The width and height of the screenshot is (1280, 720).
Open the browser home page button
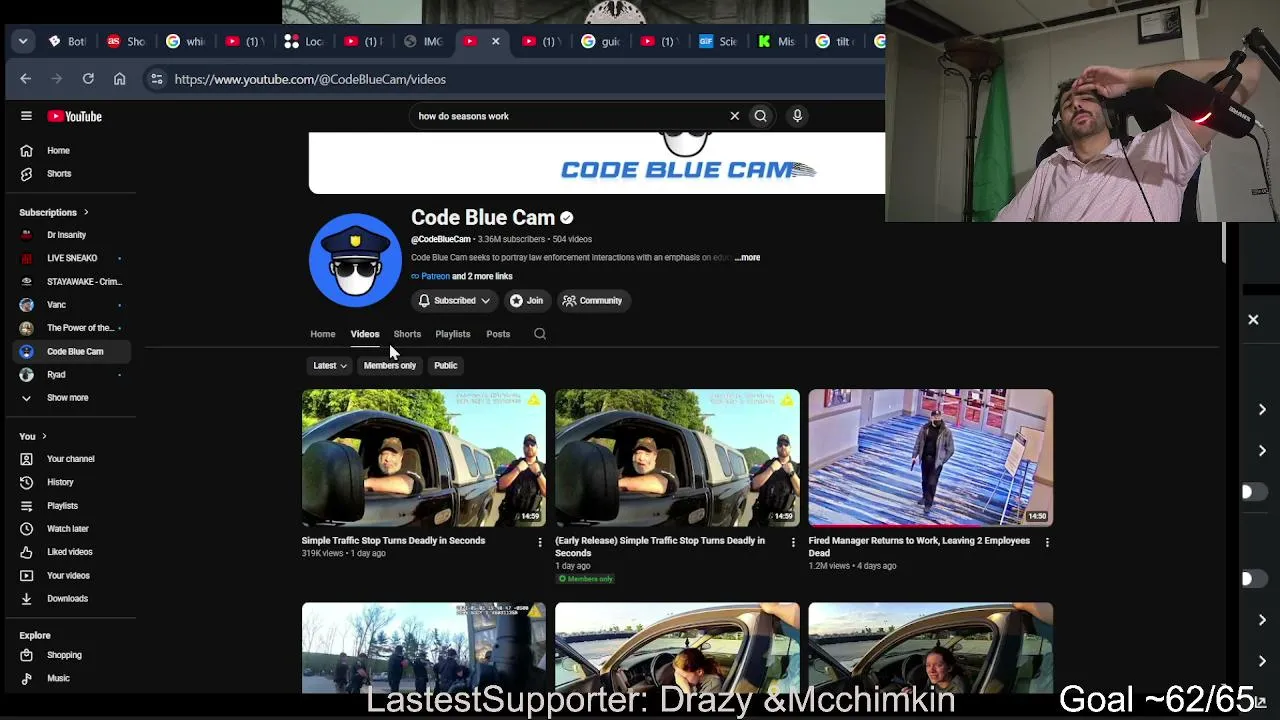coord(120,79)
